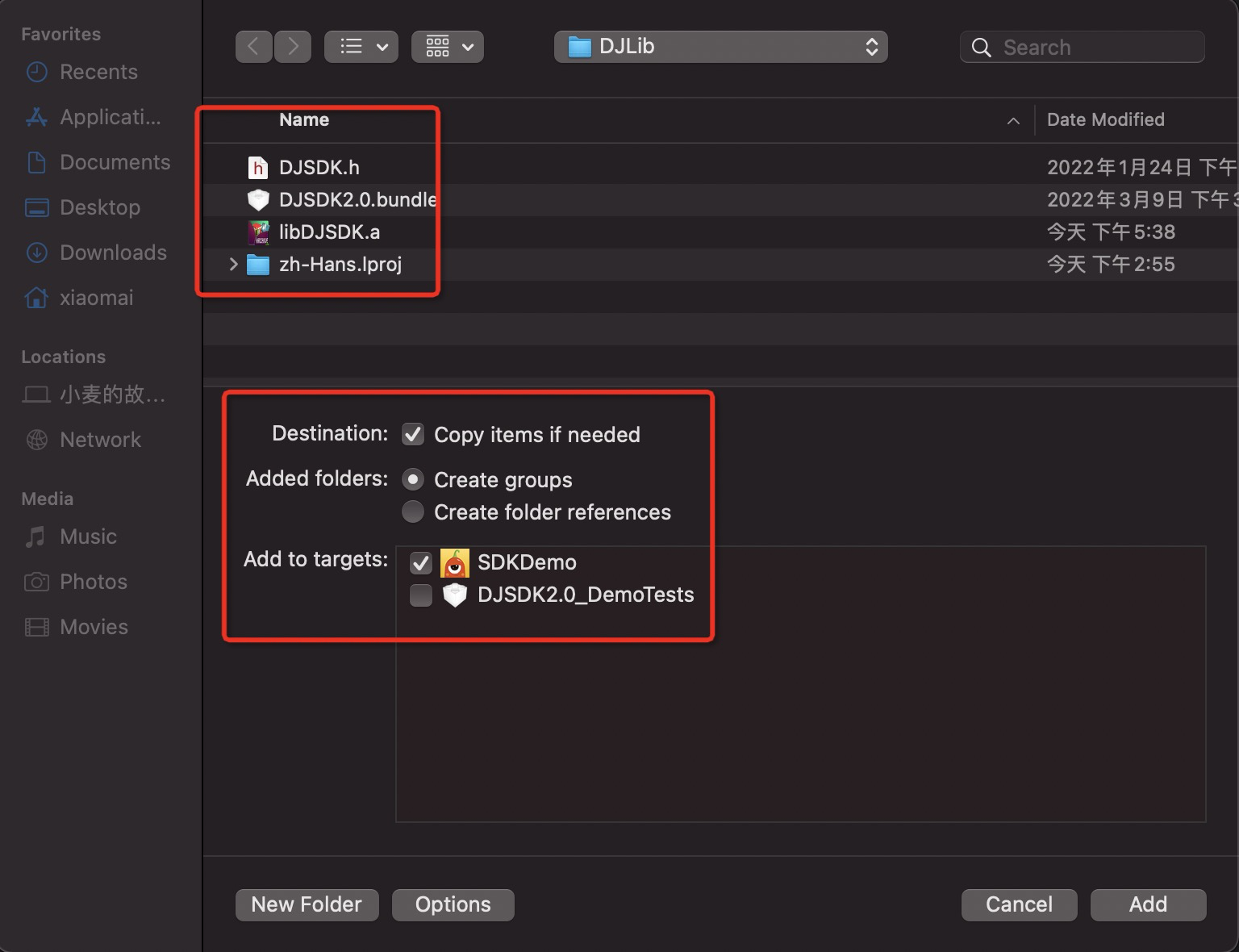Click the Applications icon

click(x=37, y=117)
